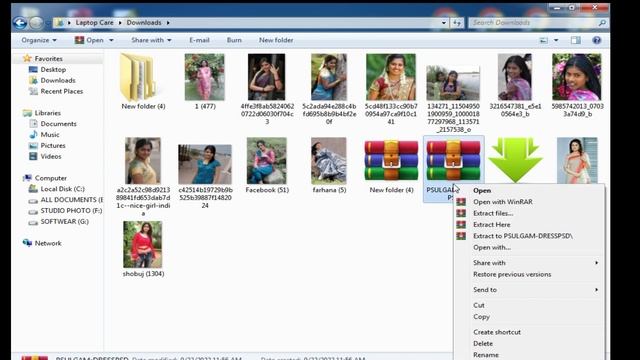Screen dimensions: 640x360
Task: Choose Create shortcut in context menu
Action: click(x=529, y=332)
